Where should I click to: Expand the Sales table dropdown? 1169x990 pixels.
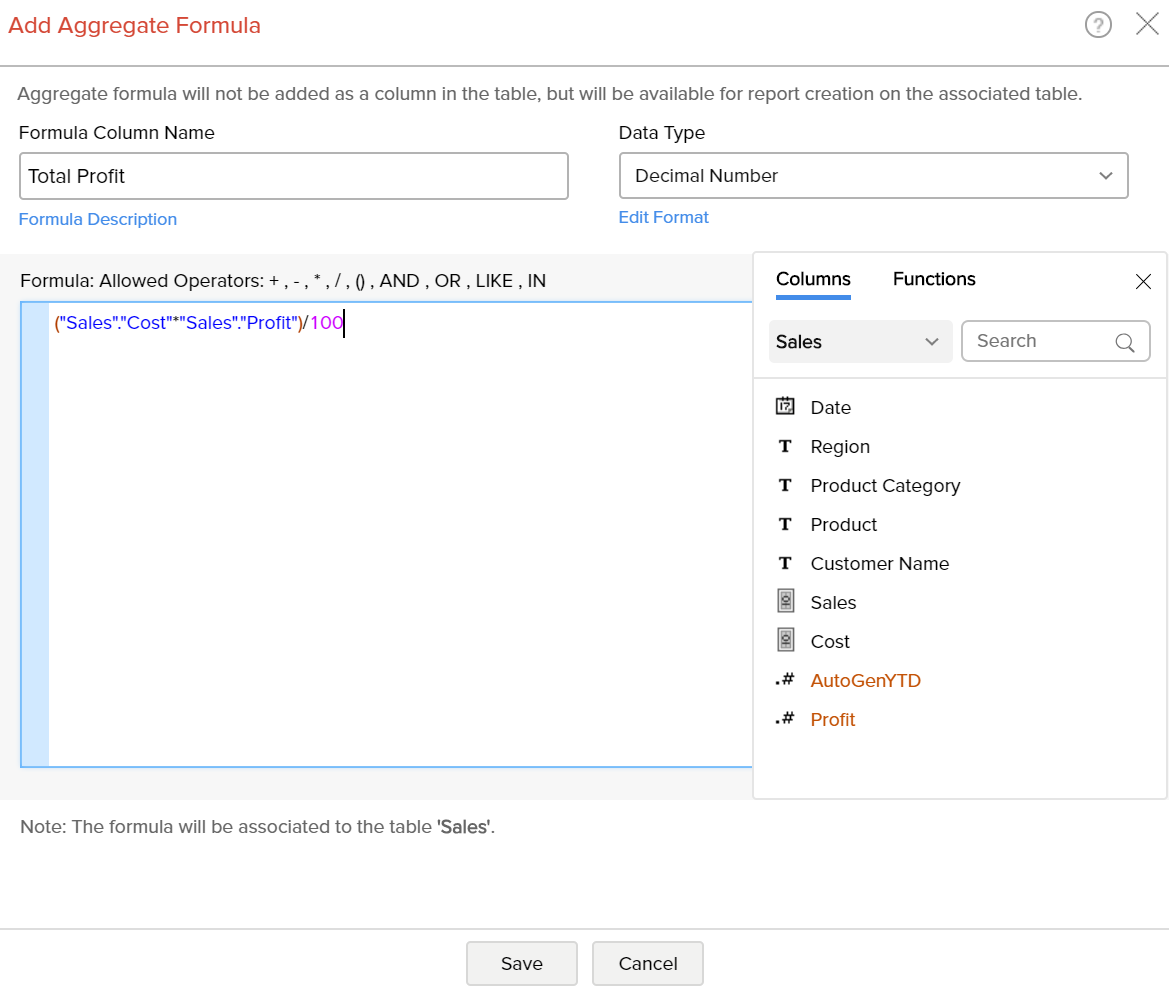pyautogui.click(x=859, y=342)
